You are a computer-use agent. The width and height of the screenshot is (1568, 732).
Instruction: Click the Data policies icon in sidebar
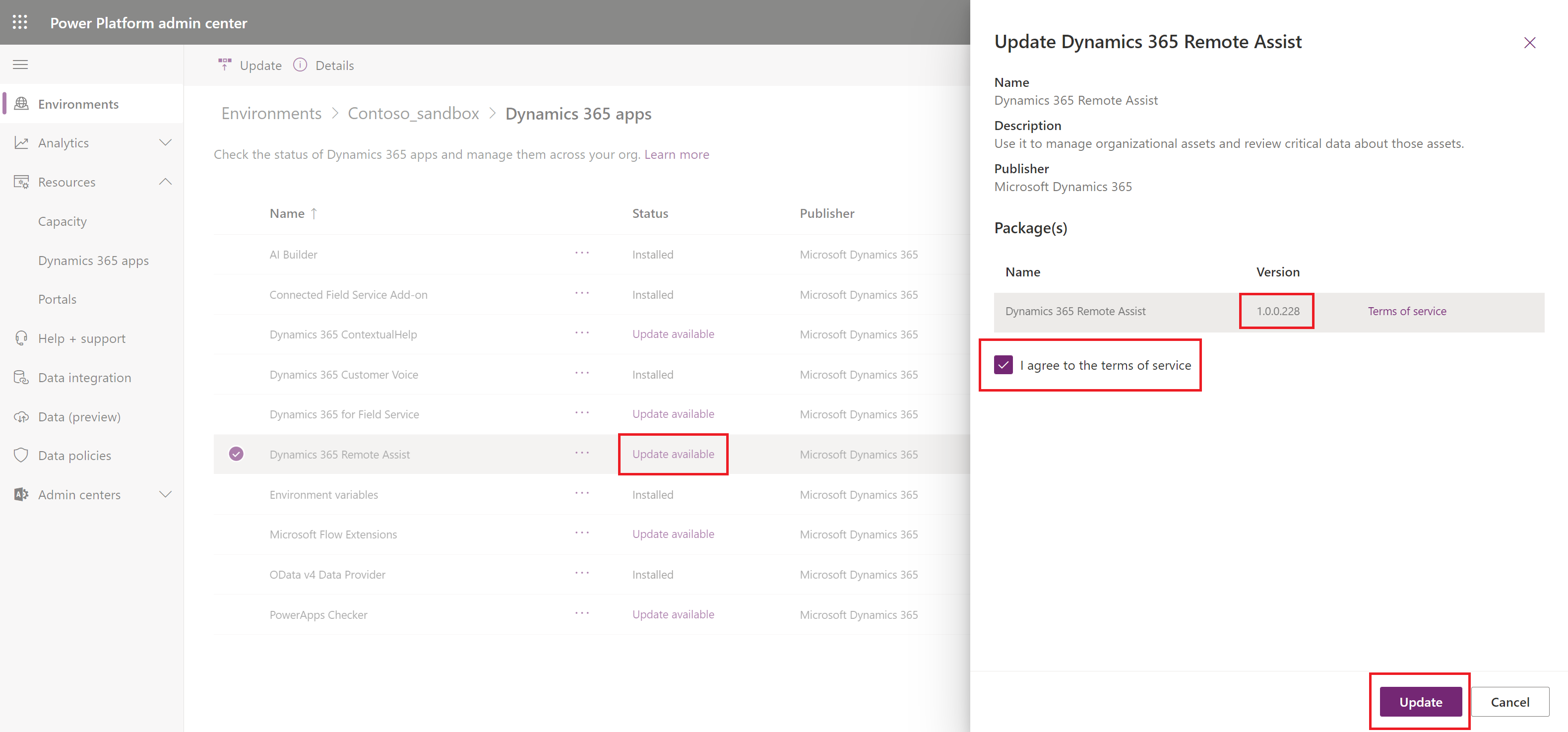21,455
